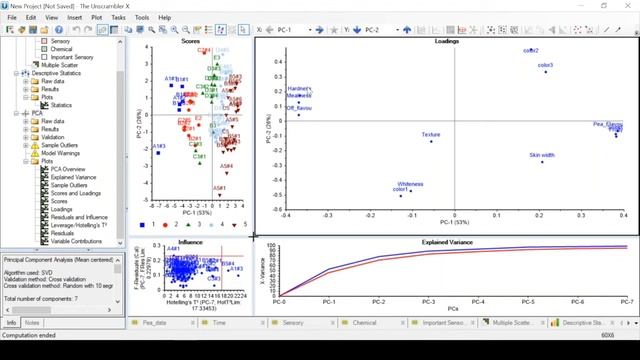The height and width of the screenshot is (360, 640).
Task: Click the Copy plot icon in toolbar
Action: [x=128, y=30]
